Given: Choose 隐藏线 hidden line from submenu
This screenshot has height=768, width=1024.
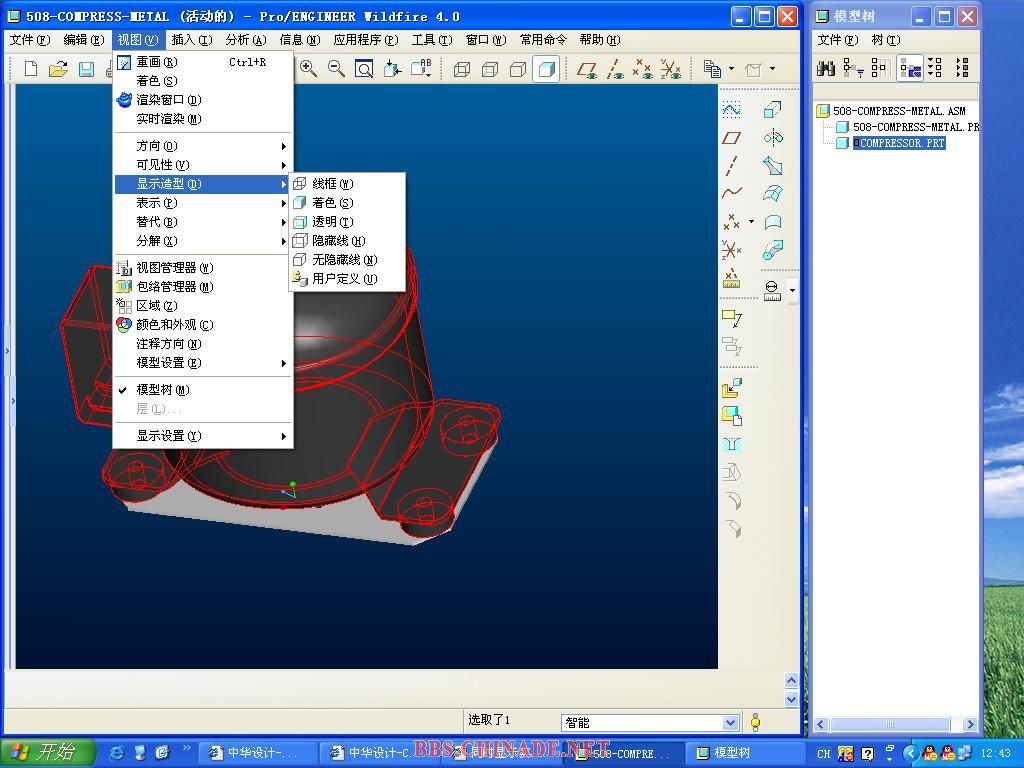Looking at the screenshot, I should [347, 241].
